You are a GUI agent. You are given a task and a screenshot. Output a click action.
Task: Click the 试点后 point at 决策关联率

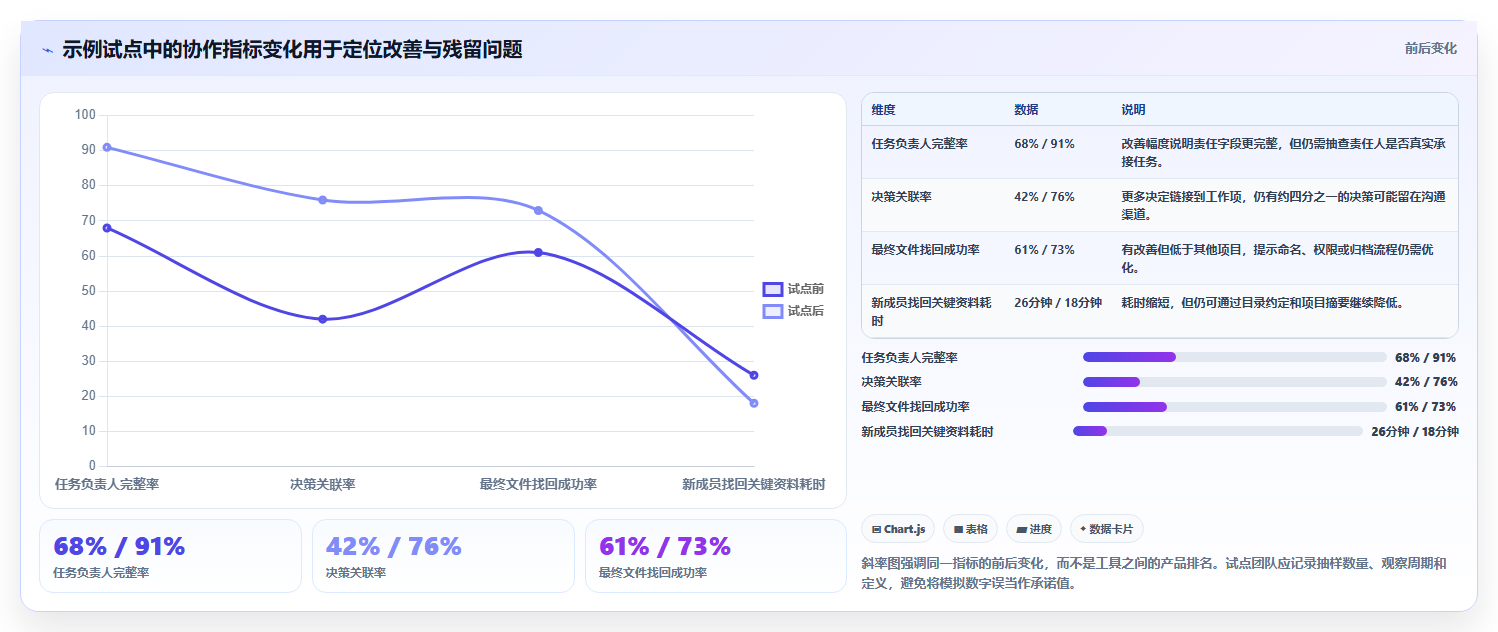coord(323,200)
